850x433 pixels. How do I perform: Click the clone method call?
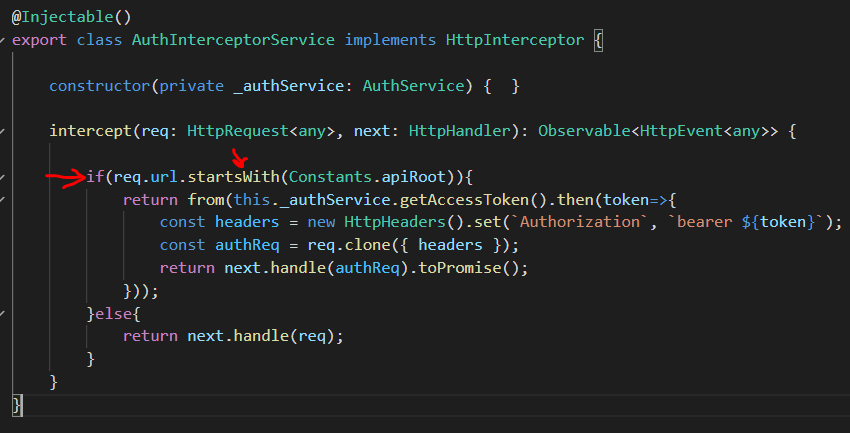coord(367,245)
